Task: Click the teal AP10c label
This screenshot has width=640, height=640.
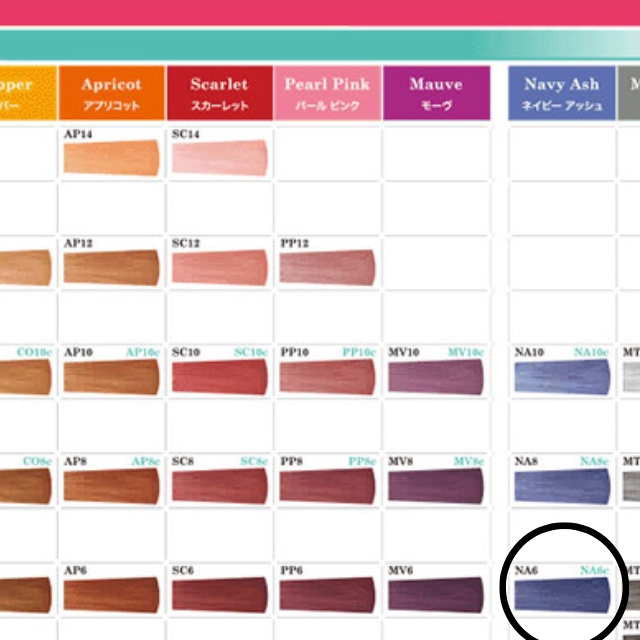Action: [142, 352]
